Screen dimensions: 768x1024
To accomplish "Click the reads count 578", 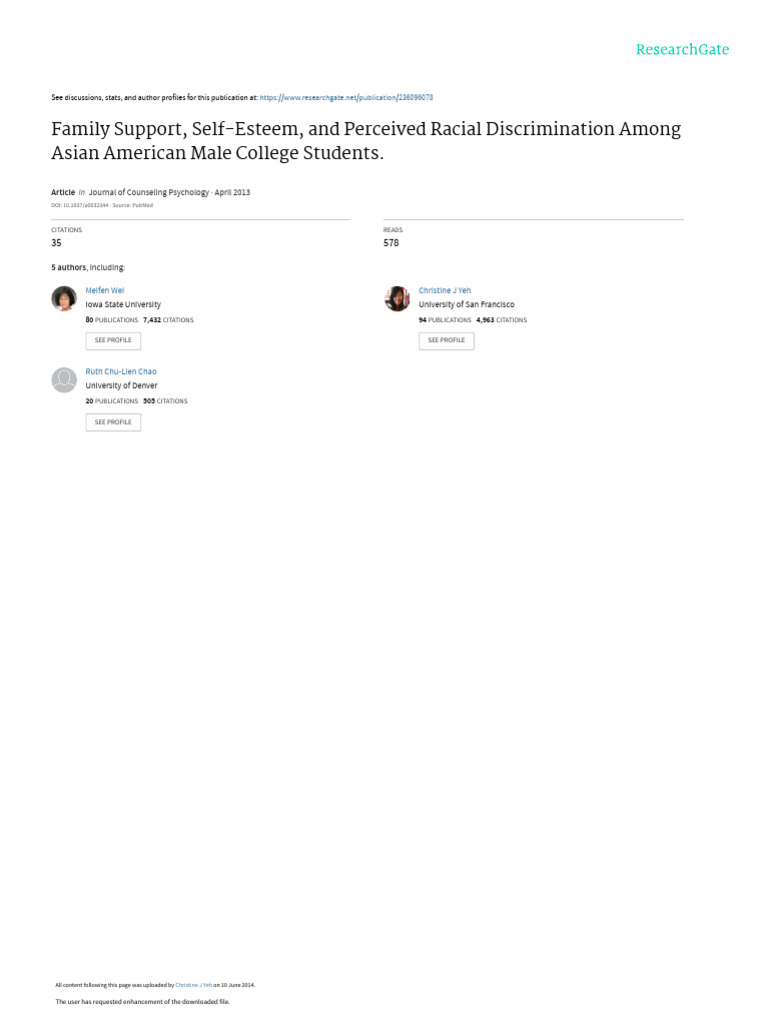I will [x=391, y=243].
